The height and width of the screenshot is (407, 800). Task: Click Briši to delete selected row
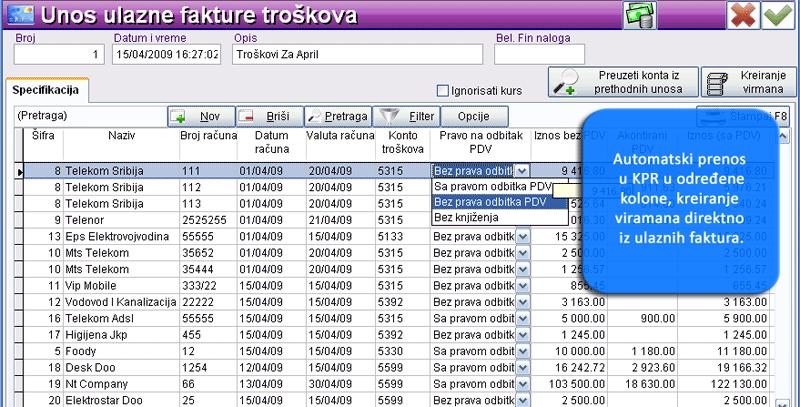pos(268,116)
